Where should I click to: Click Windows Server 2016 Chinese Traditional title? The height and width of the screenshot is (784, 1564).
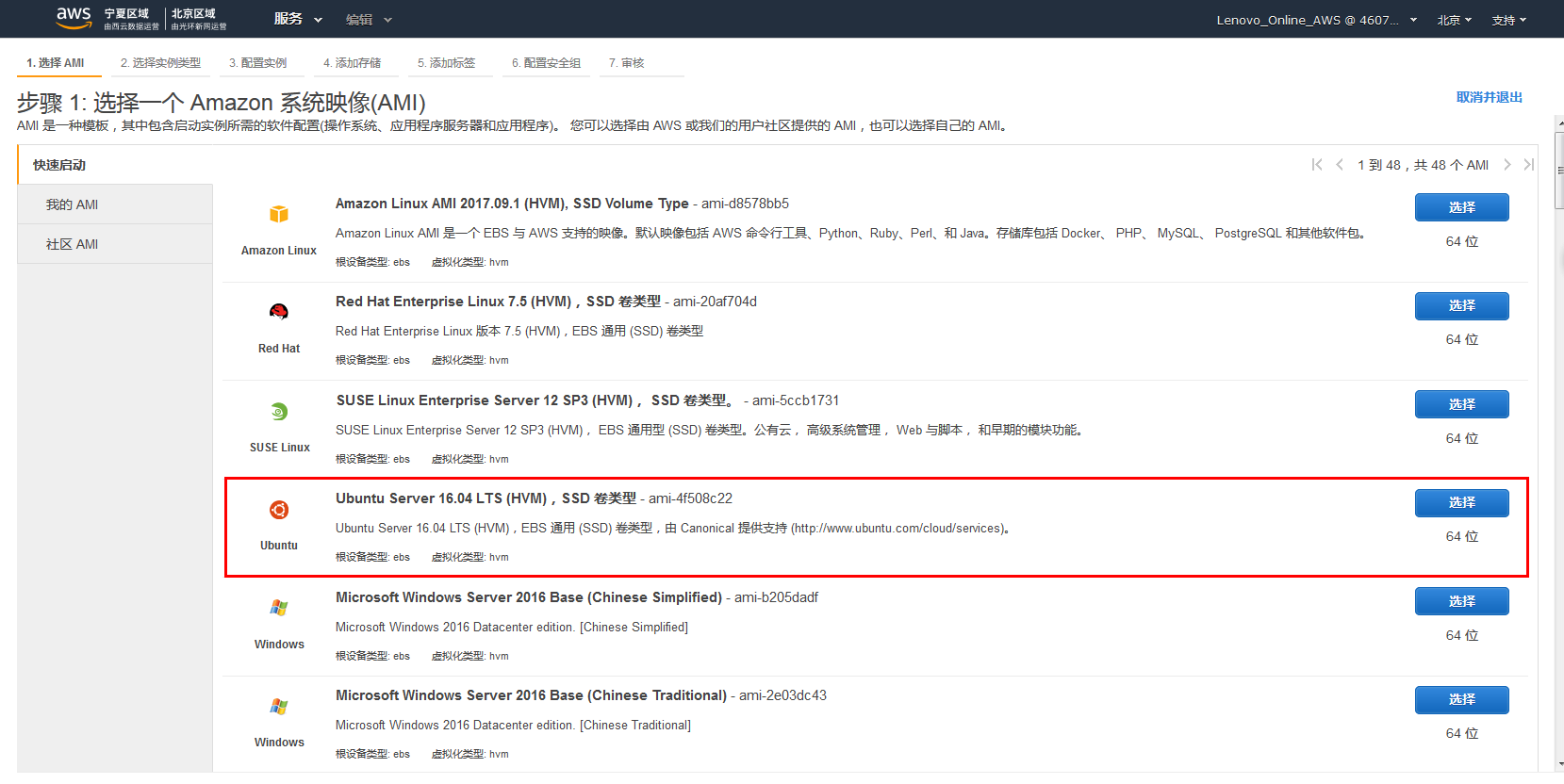pos(531,695)
